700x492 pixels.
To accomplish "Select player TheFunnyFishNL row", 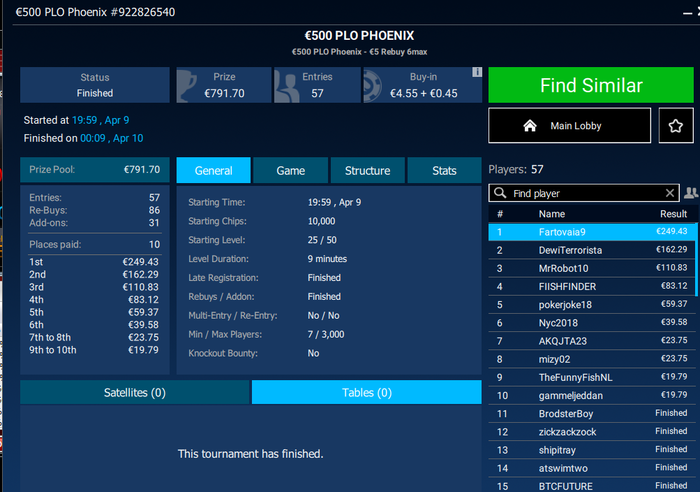I will (592, 377).
